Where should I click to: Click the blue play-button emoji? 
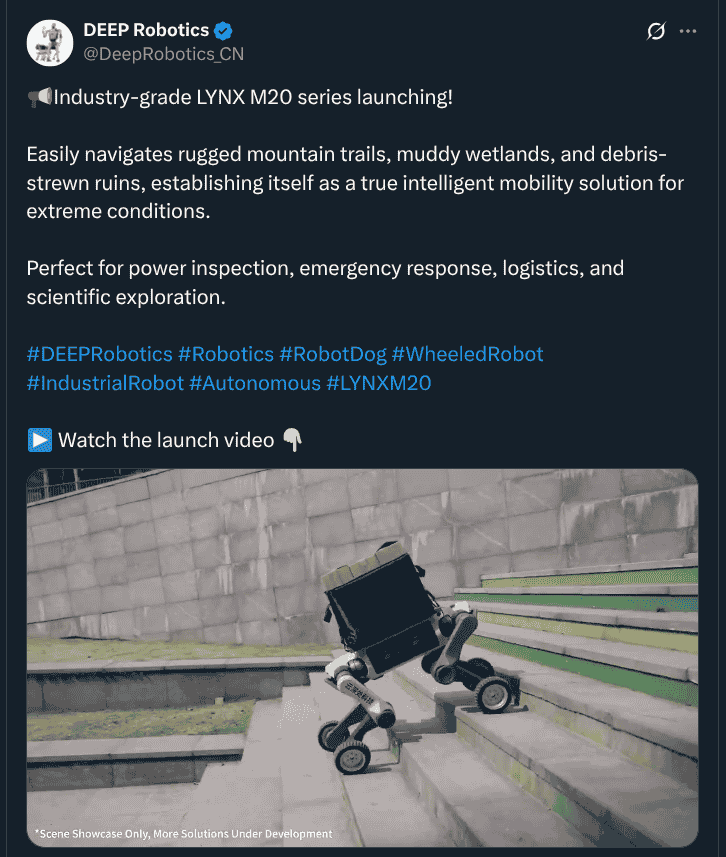(39, 440)
